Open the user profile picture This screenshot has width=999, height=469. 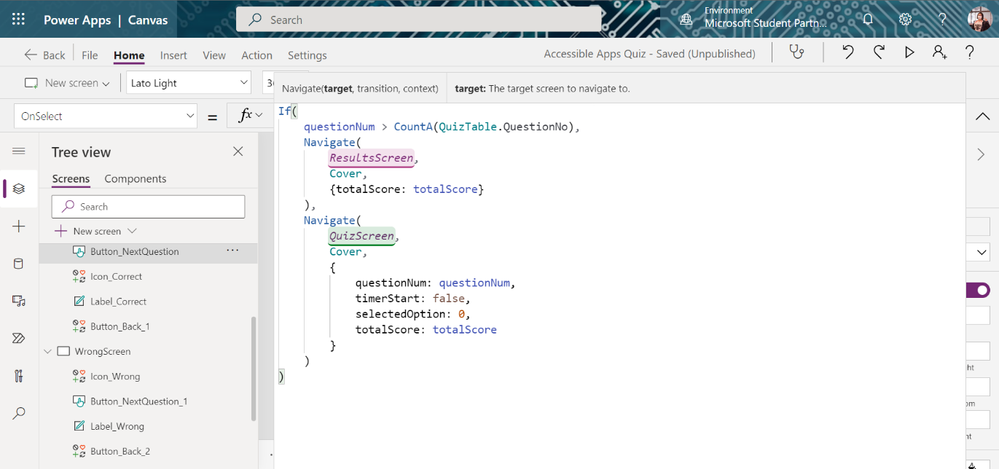coord(979,19)
